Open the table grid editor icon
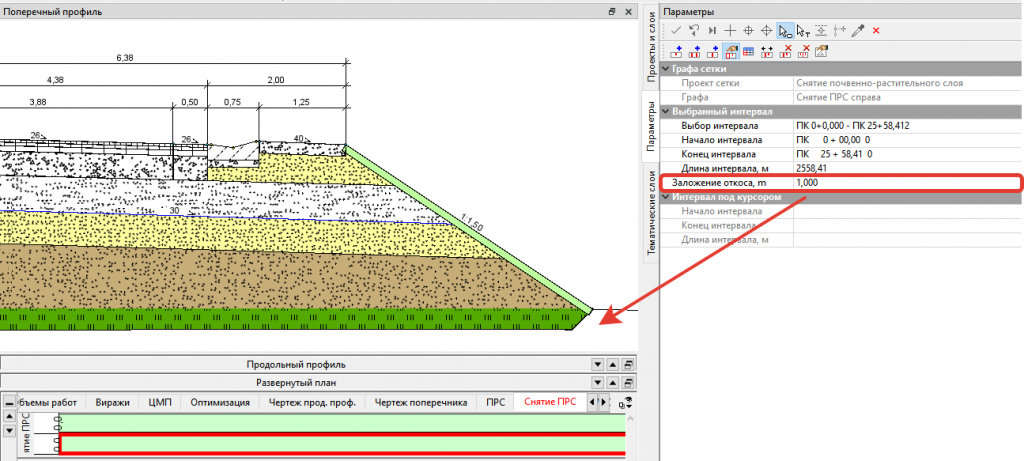 click(x=749, y=51)
